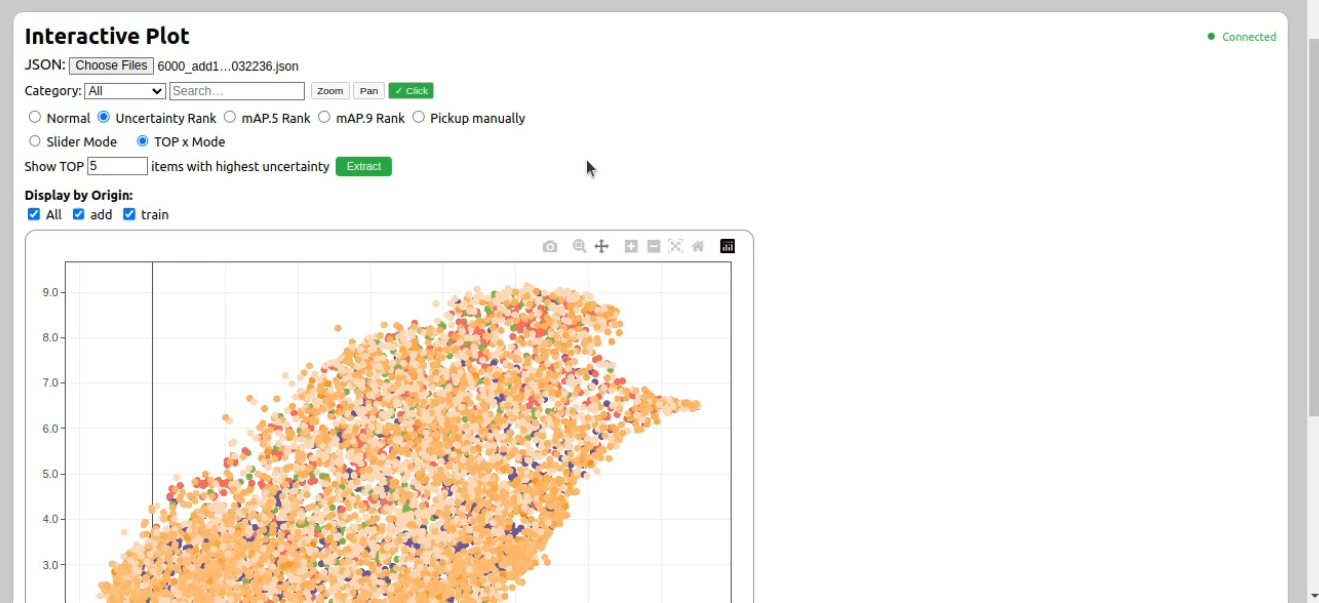Click the Choose Files button
The height and width of the screenshot is (603, 1319).
pos(111,66)
